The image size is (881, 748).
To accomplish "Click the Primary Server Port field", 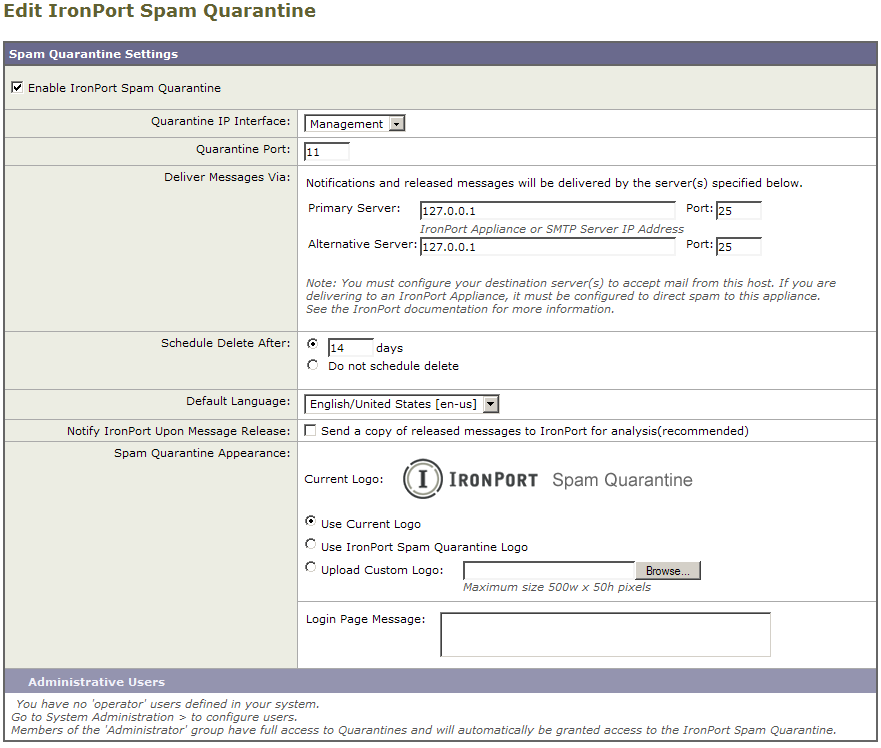I will pos(739,211).
